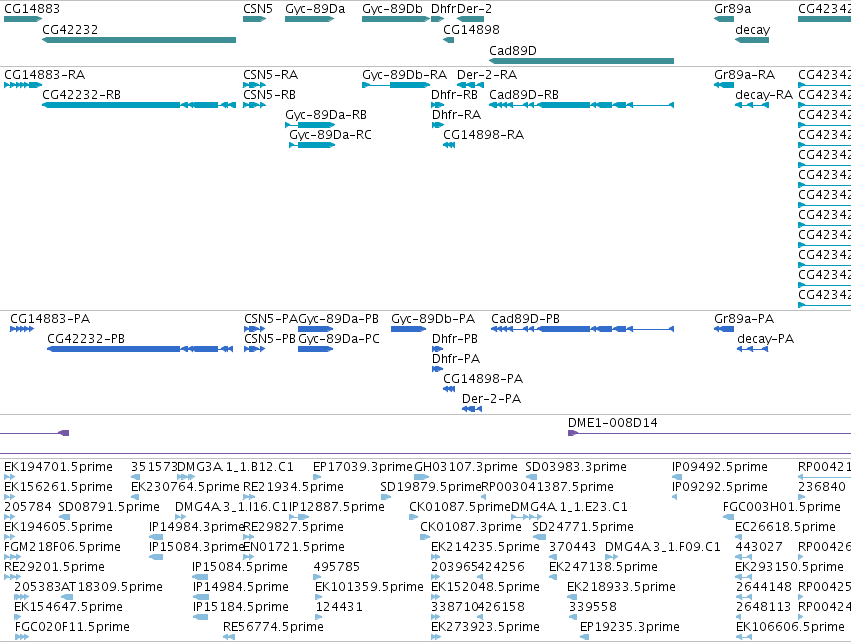851x642 pixels.
Task: Click EST SD08791.5prime
Action: (x=109, y=507)
